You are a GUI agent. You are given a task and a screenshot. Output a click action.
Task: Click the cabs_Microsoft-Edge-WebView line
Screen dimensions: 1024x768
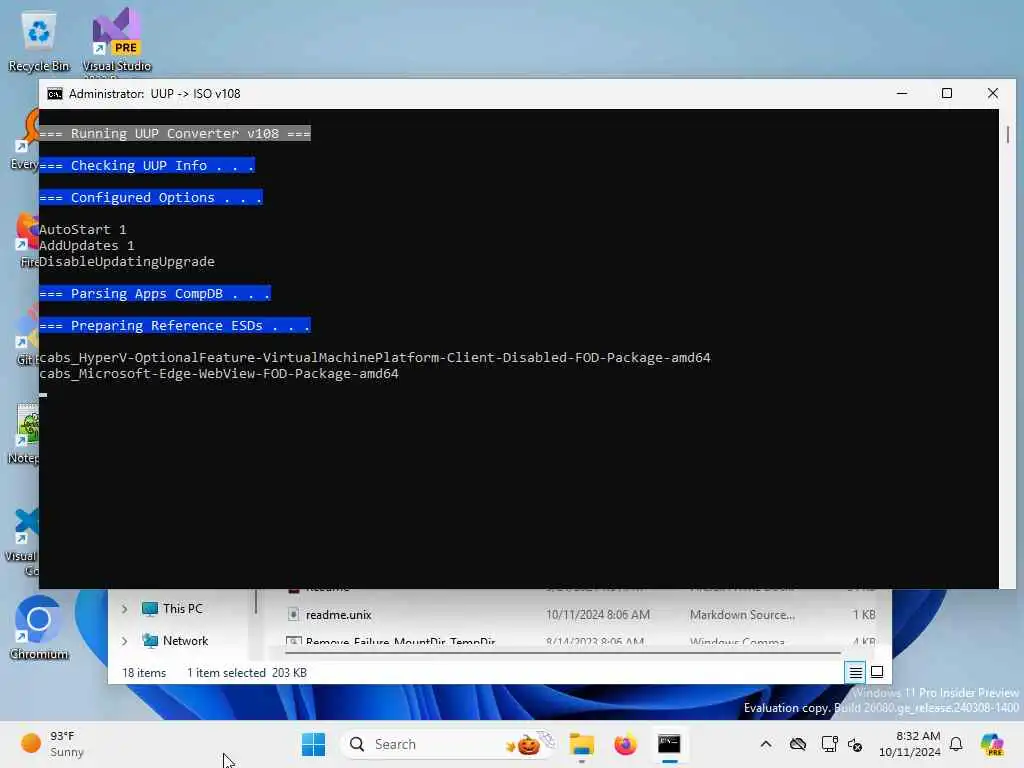[219, 374]
